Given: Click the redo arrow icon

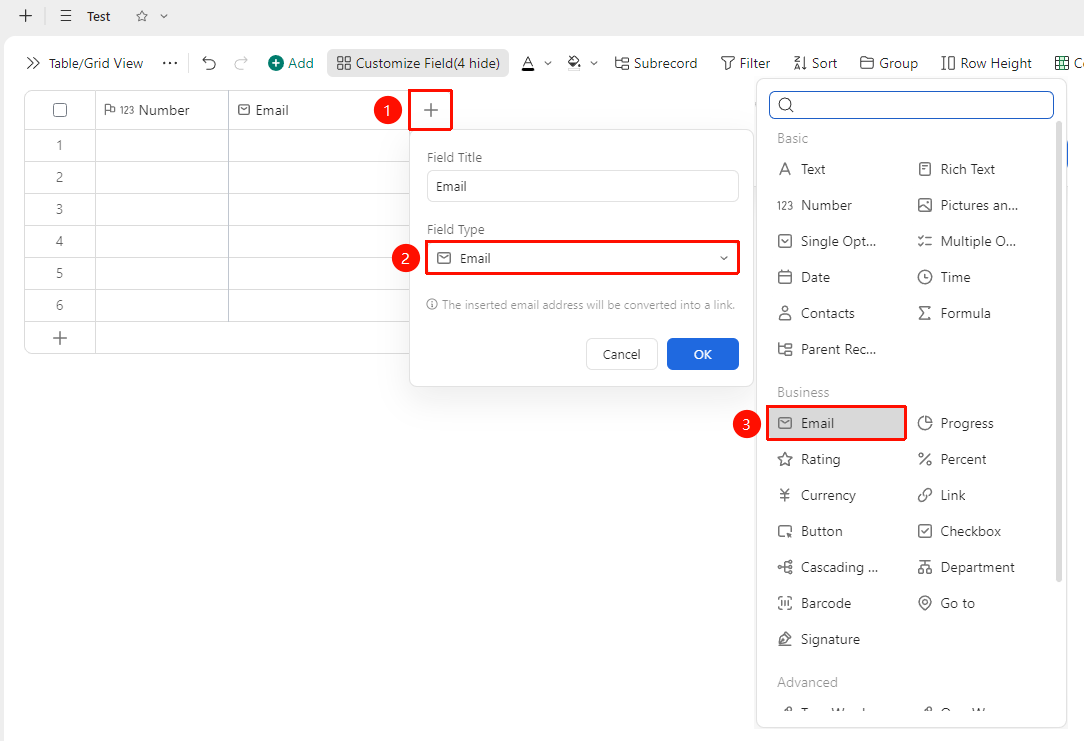Looking at the screenshot, I should click(x=241, y=64).
